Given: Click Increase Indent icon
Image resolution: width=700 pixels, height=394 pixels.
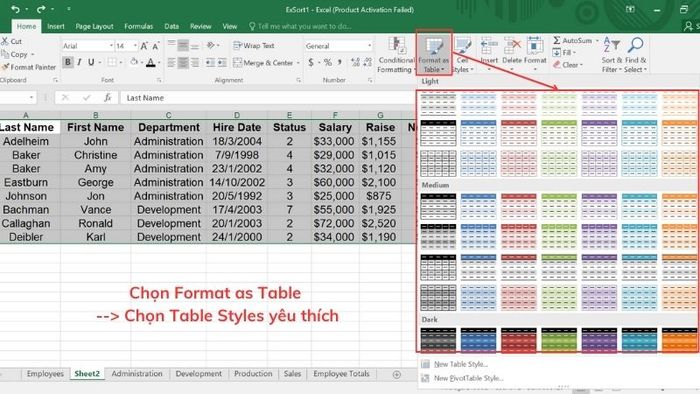Looking at the screenshot, I should 222,63.
